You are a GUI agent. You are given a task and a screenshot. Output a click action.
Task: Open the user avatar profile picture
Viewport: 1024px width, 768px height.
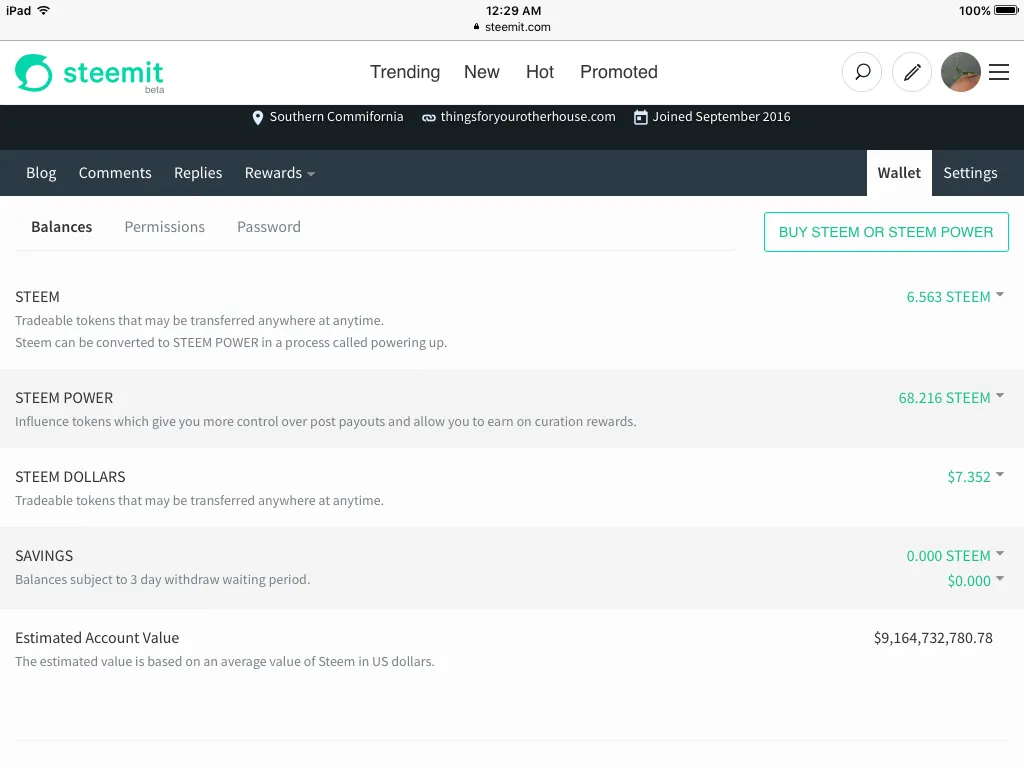[961, 72]
